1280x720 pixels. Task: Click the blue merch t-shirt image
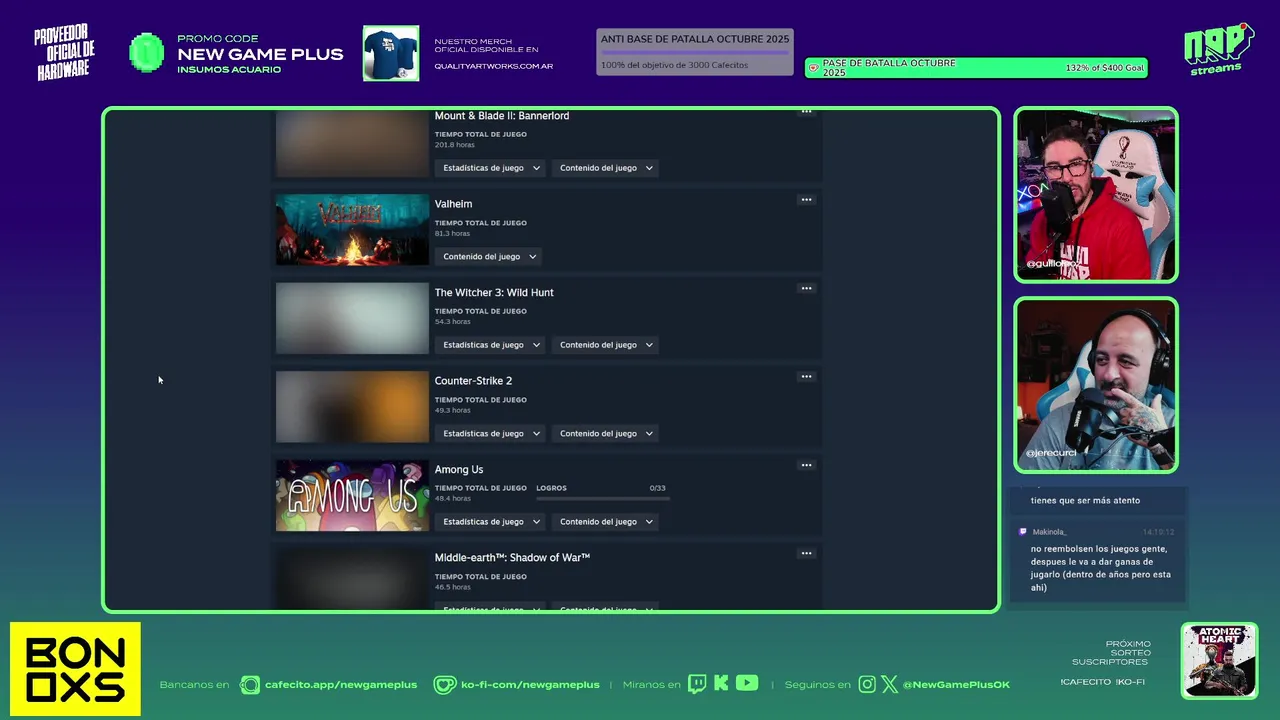[x=391, y=53]
